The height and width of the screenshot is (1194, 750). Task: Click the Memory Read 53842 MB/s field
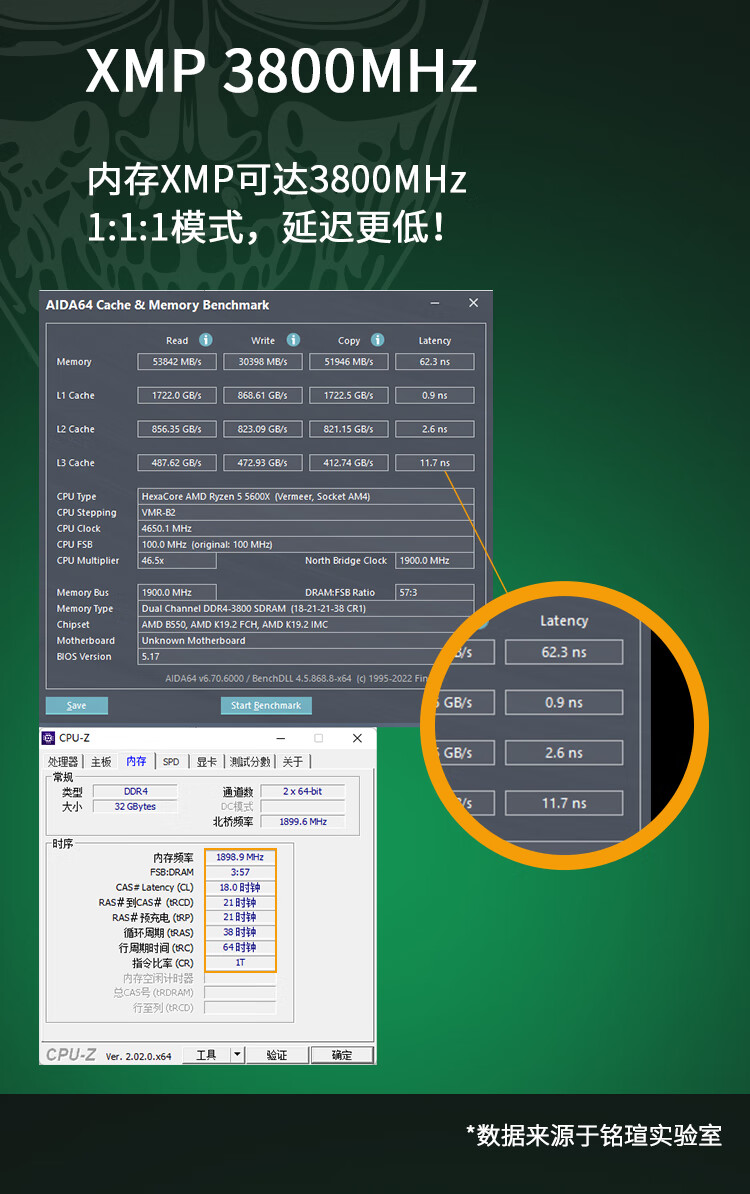[x=177, y=362]
